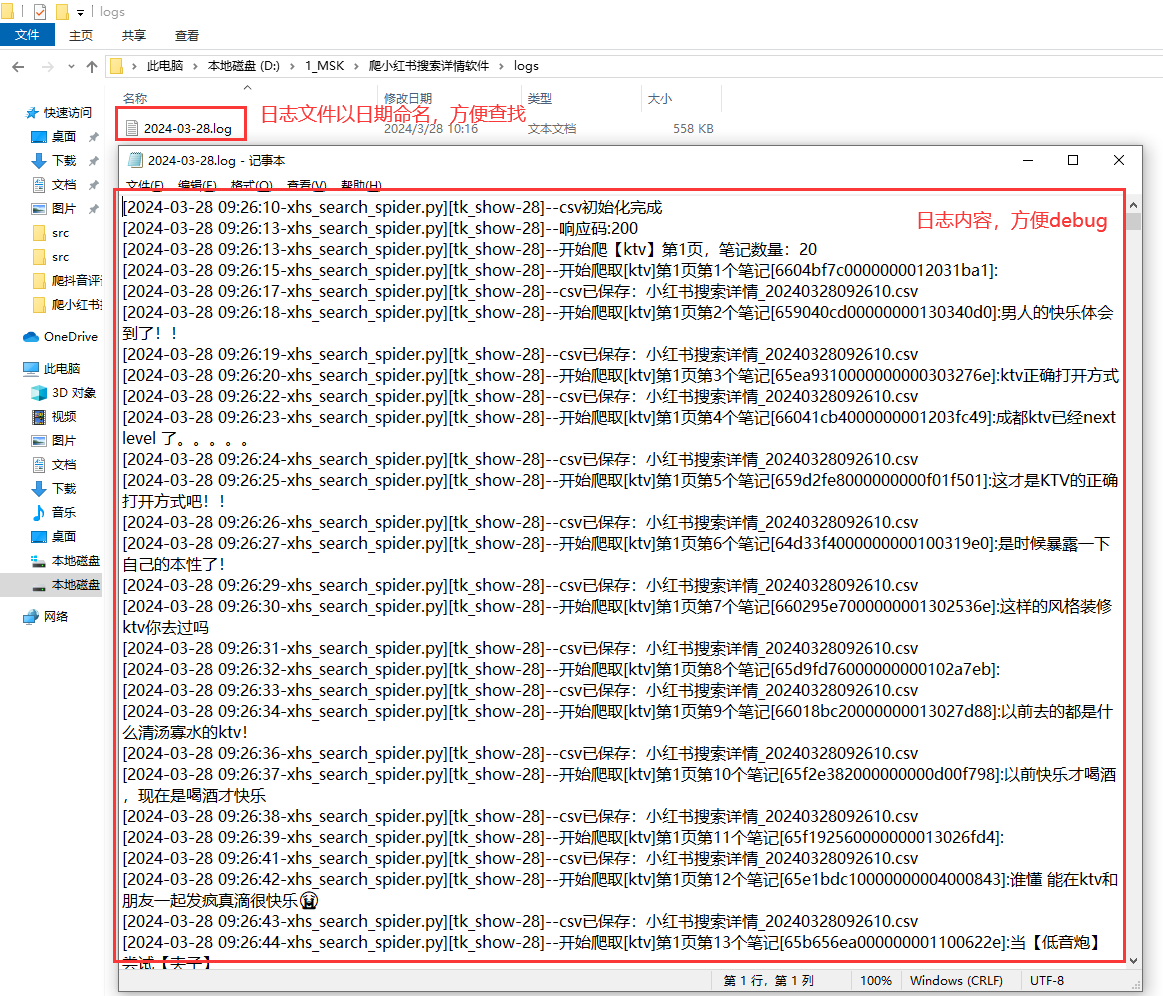1163x996 pixels.
Task: Select 此电脑 in the address breadcrumb
Action: click(165, 66)
